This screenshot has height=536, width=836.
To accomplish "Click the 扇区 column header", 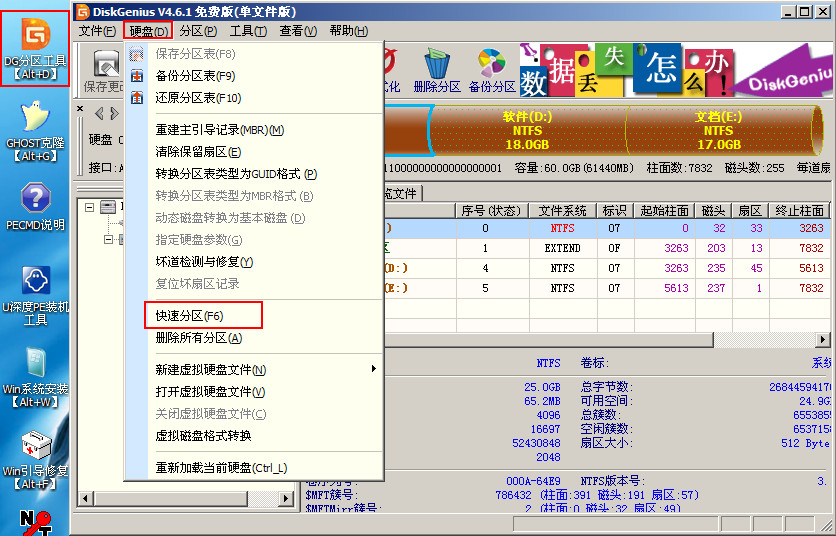I will point(750,211).
